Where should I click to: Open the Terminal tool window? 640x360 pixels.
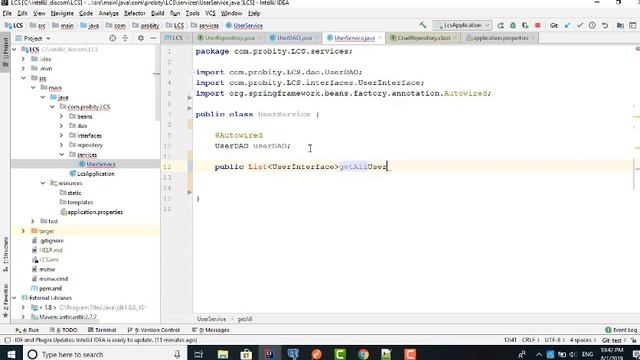(x=102, y=330)
